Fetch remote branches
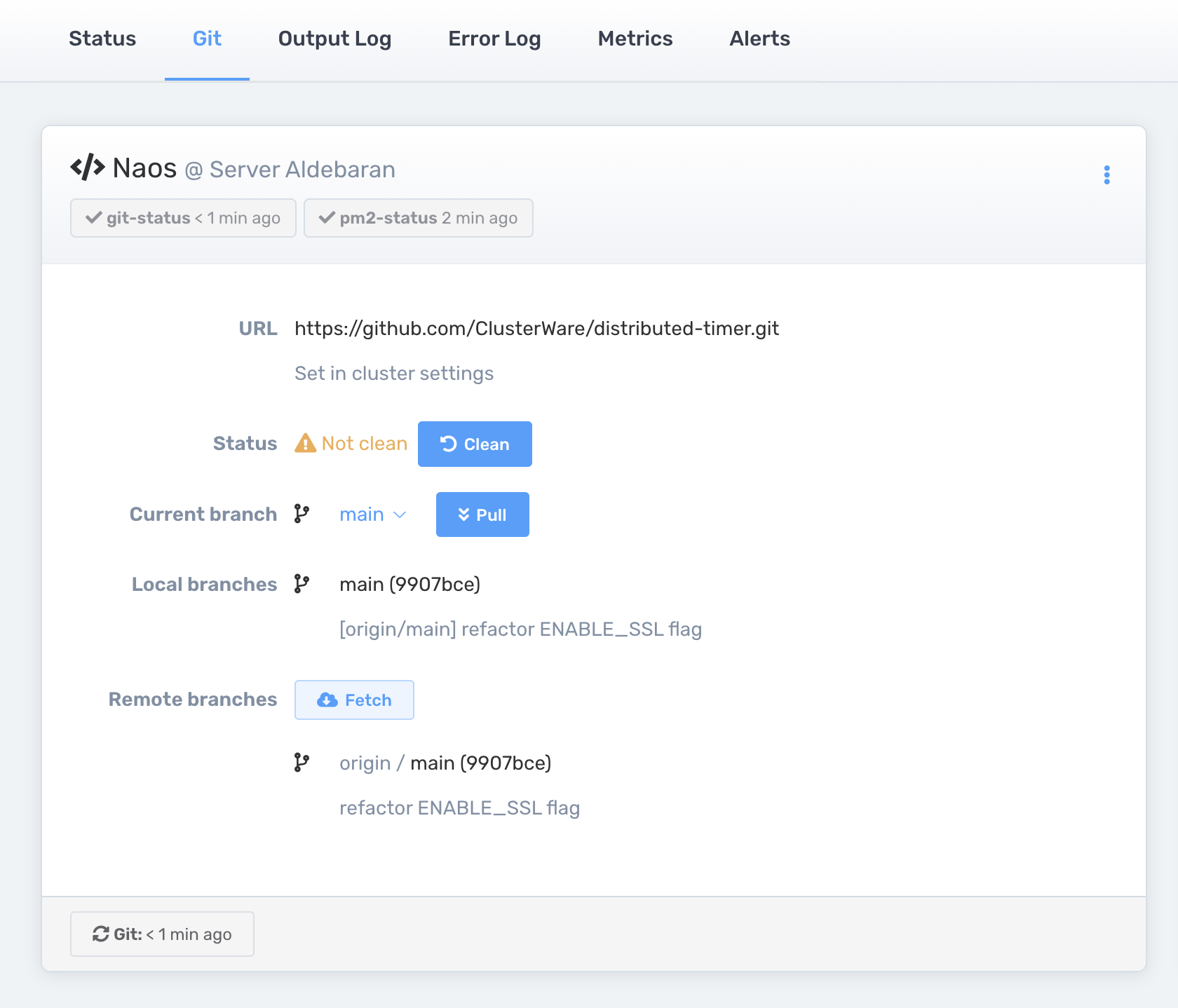 [354, 700]
